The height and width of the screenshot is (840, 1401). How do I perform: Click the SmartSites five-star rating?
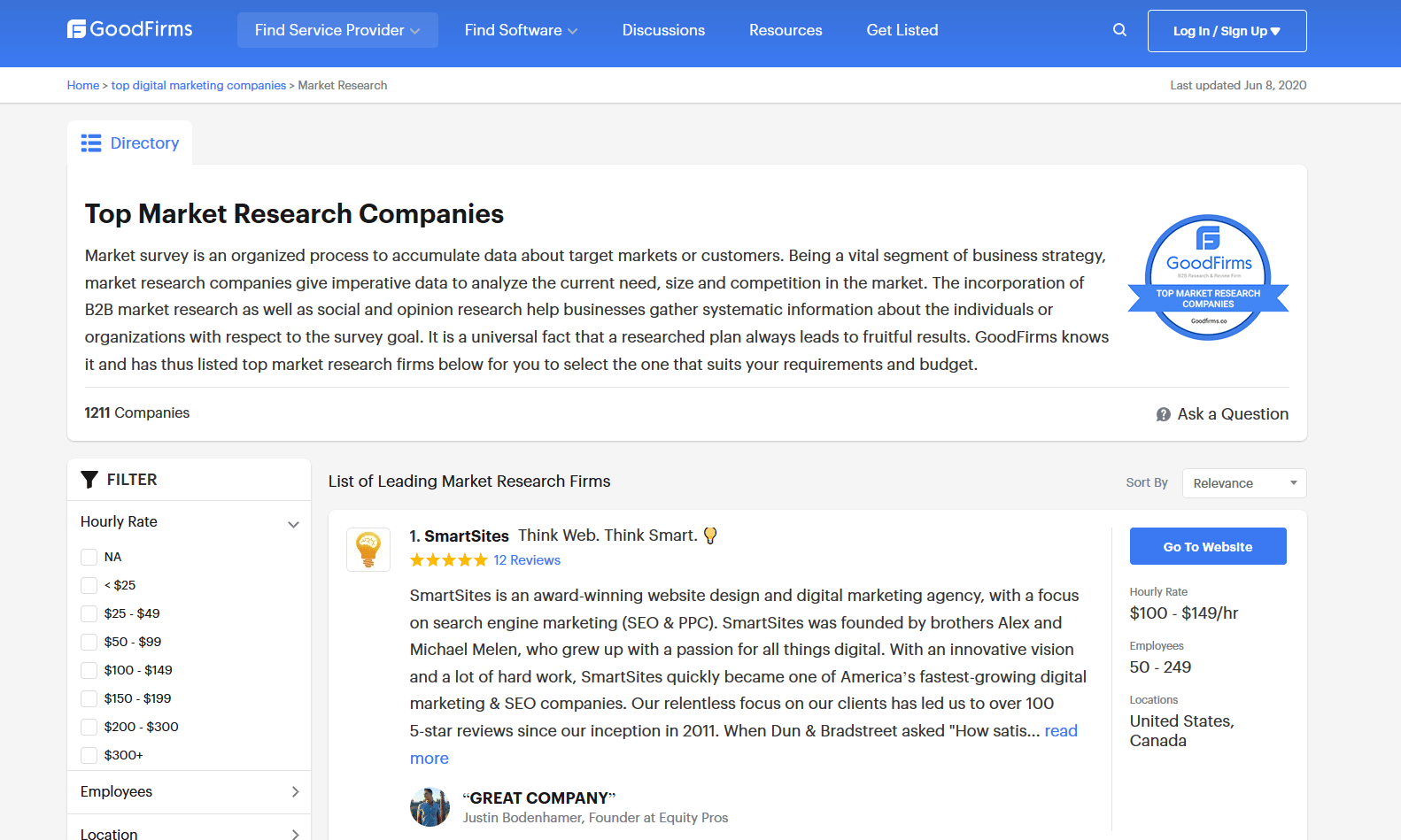(x=449, y=560)
